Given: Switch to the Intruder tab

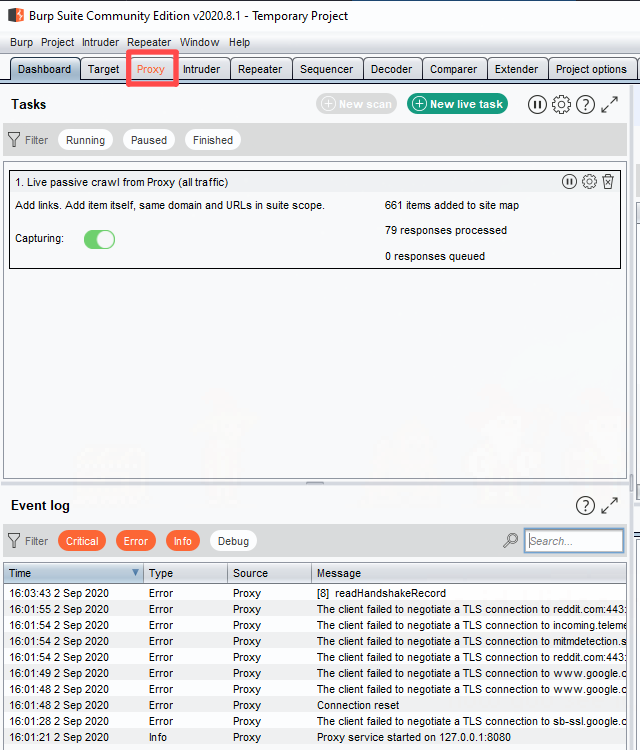Looking at the screenshot, I should [201, 69].
